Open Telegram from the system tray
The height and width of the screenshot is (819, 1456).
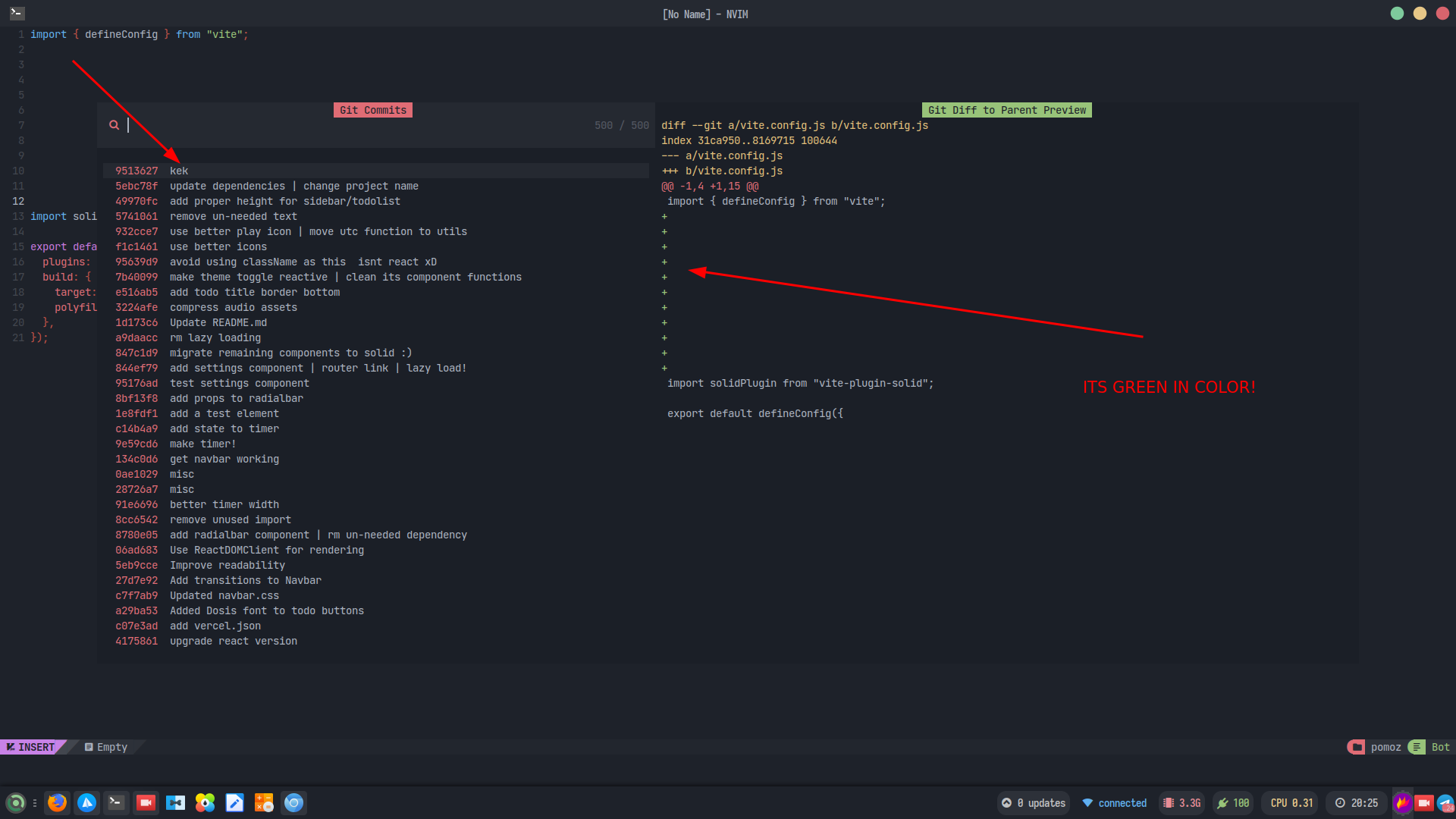click(x=1445, y=802)
